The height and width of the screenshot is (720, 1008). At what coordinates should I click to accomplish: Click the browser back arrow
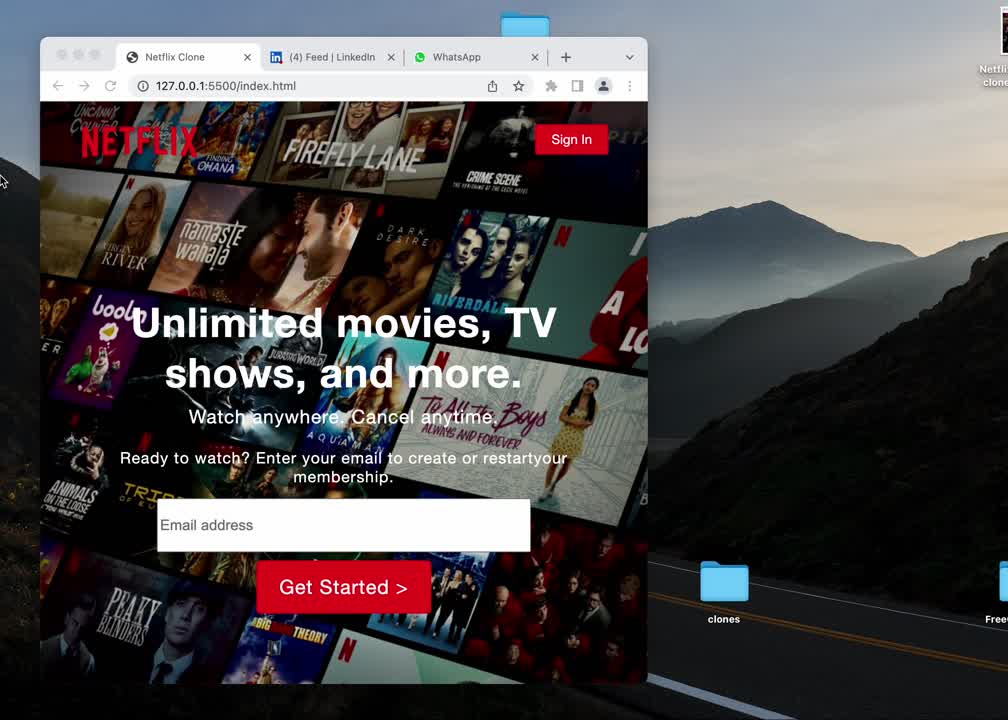pyautogui.click(x=58, y=86)
